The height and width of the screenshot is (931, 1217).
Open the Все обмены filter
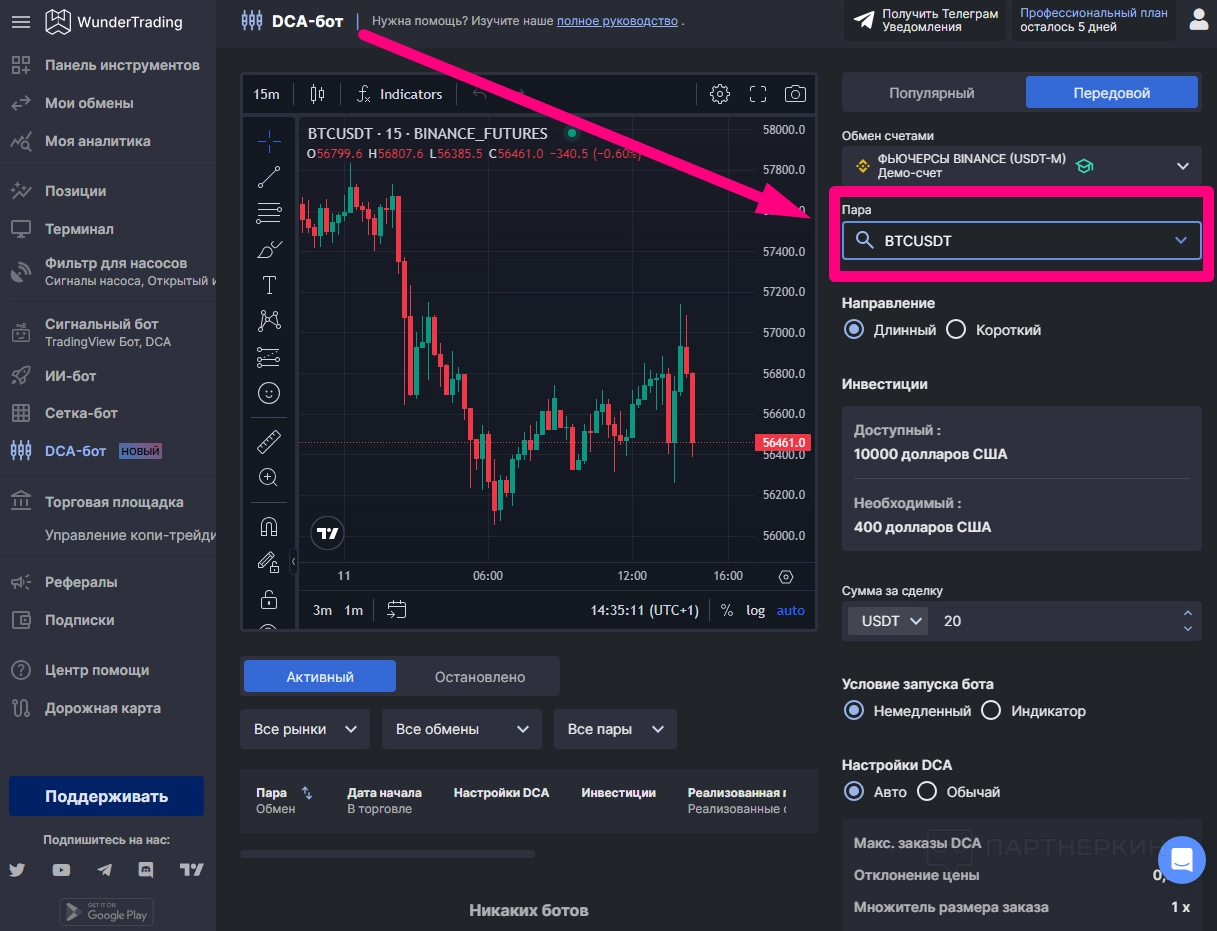pyautogui.click(x=462, y=729)
